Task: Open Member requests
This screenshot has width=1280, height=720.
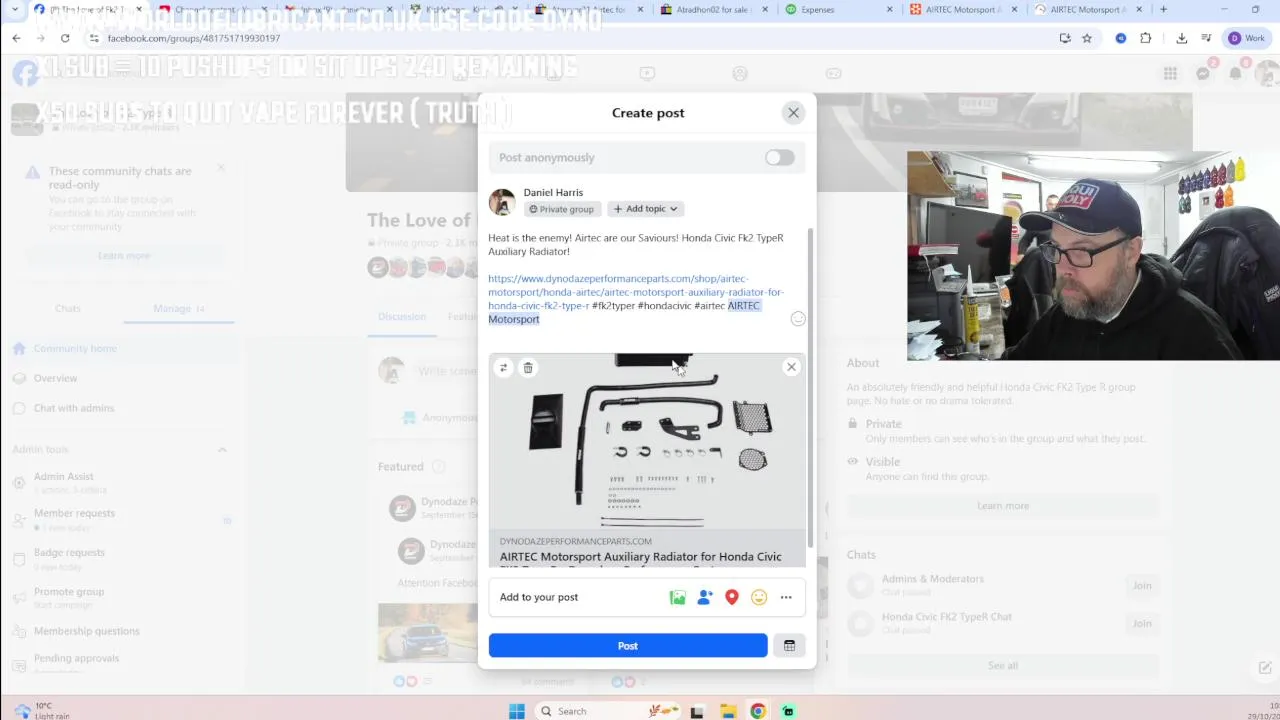Action: [74, 519]
